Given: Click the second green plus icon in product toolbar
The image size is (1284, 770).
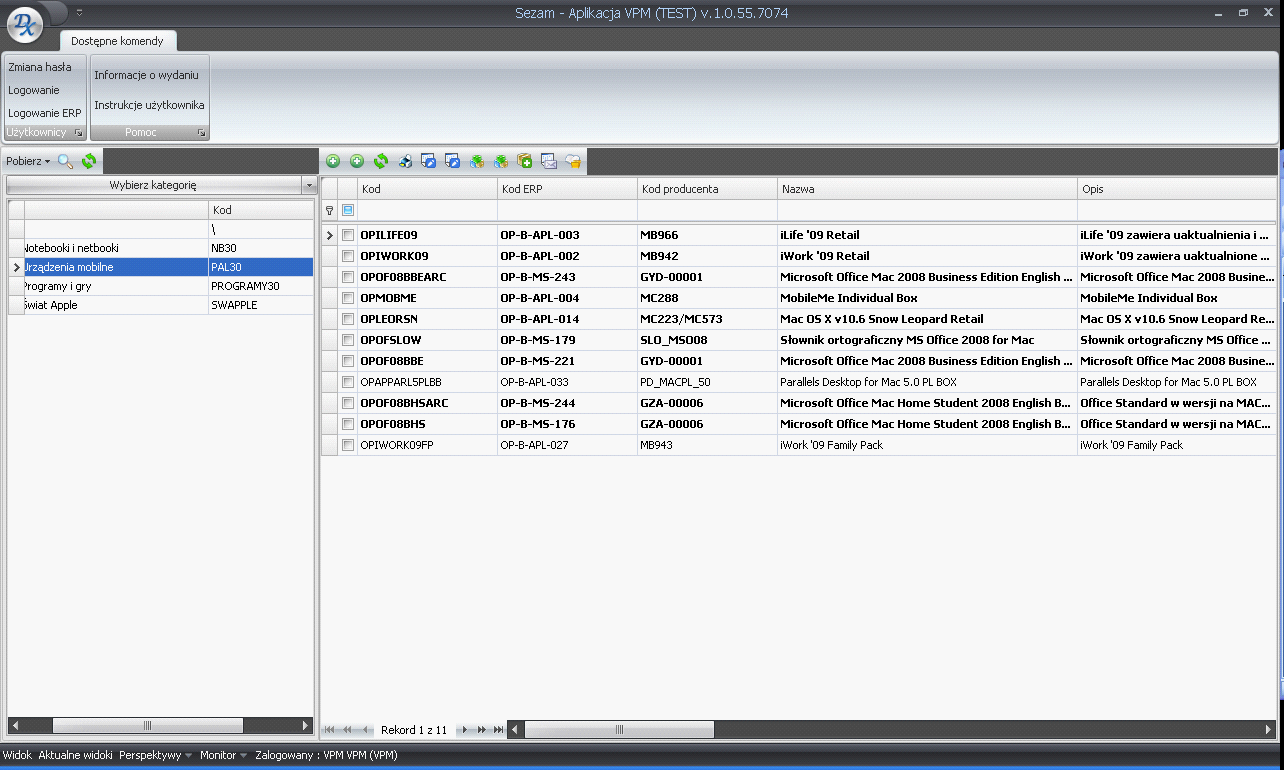Looking at the screenshot, I should click(x=357, y=161).
